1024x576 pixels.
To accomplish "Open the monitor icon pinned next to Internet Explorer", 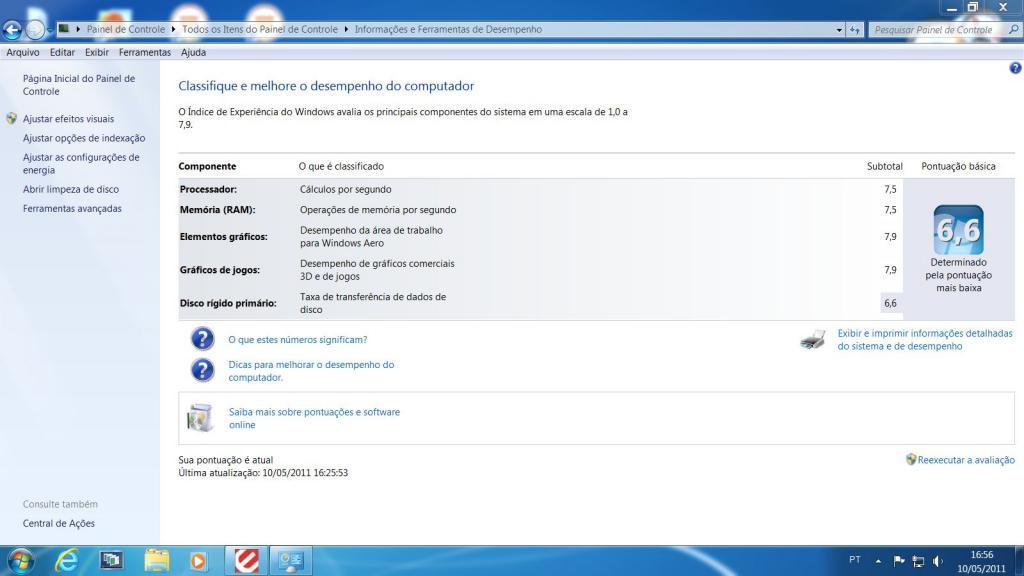I will pyautogui.click(x=112, y=560).
